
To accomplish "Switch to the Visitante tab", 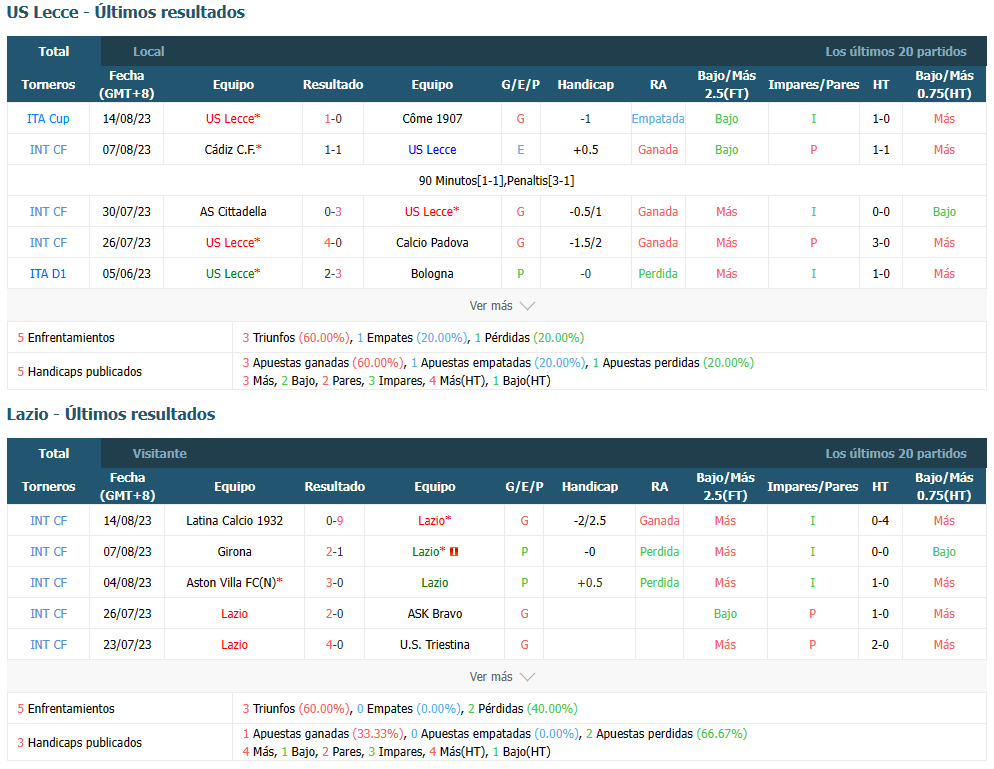I will coord(160,453).
